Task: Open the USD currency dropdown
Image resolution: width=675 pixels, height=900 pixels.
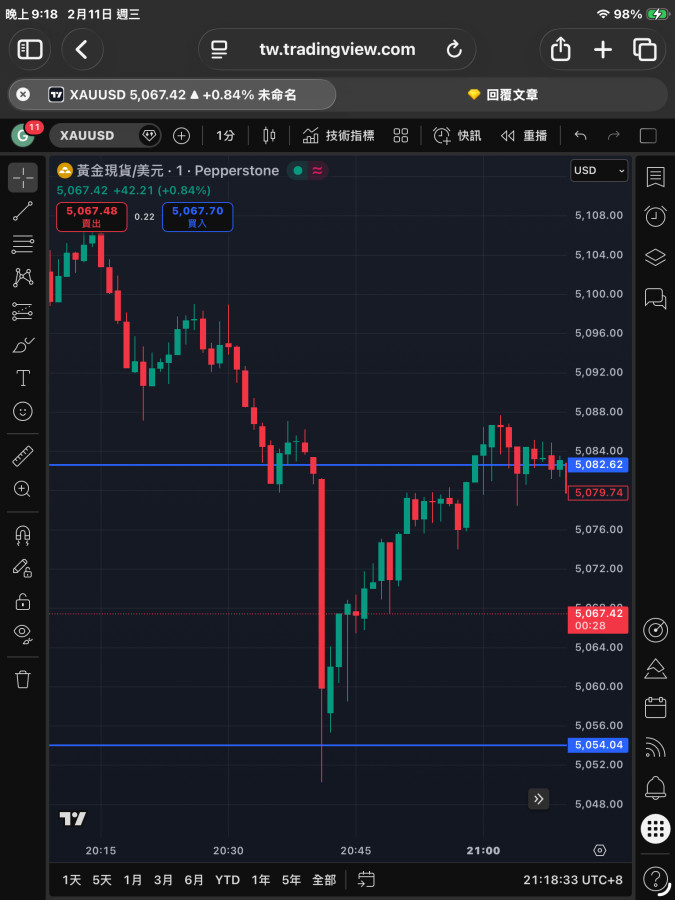Action: (x=599, y=170)
